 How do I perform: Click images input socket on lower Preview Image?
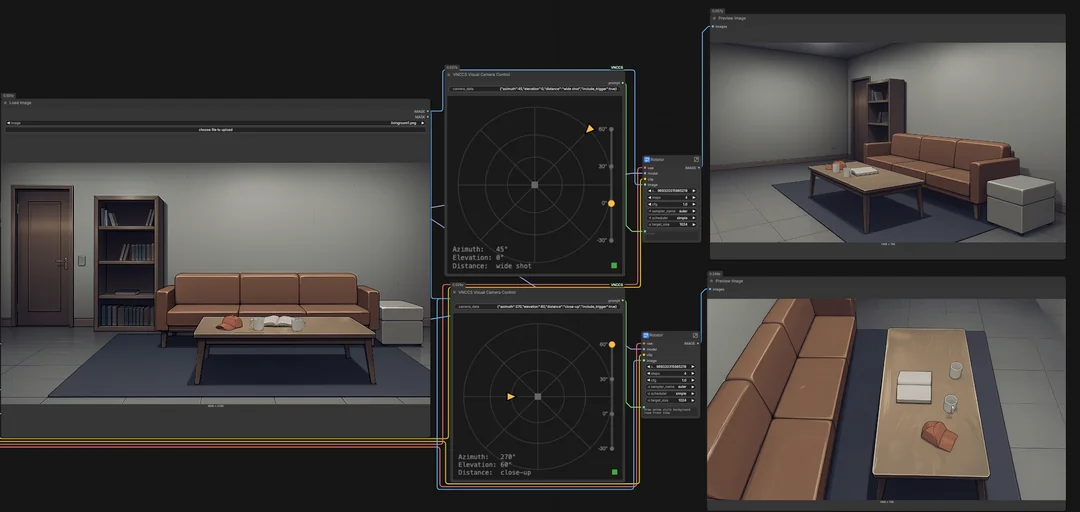pos(711,289)
